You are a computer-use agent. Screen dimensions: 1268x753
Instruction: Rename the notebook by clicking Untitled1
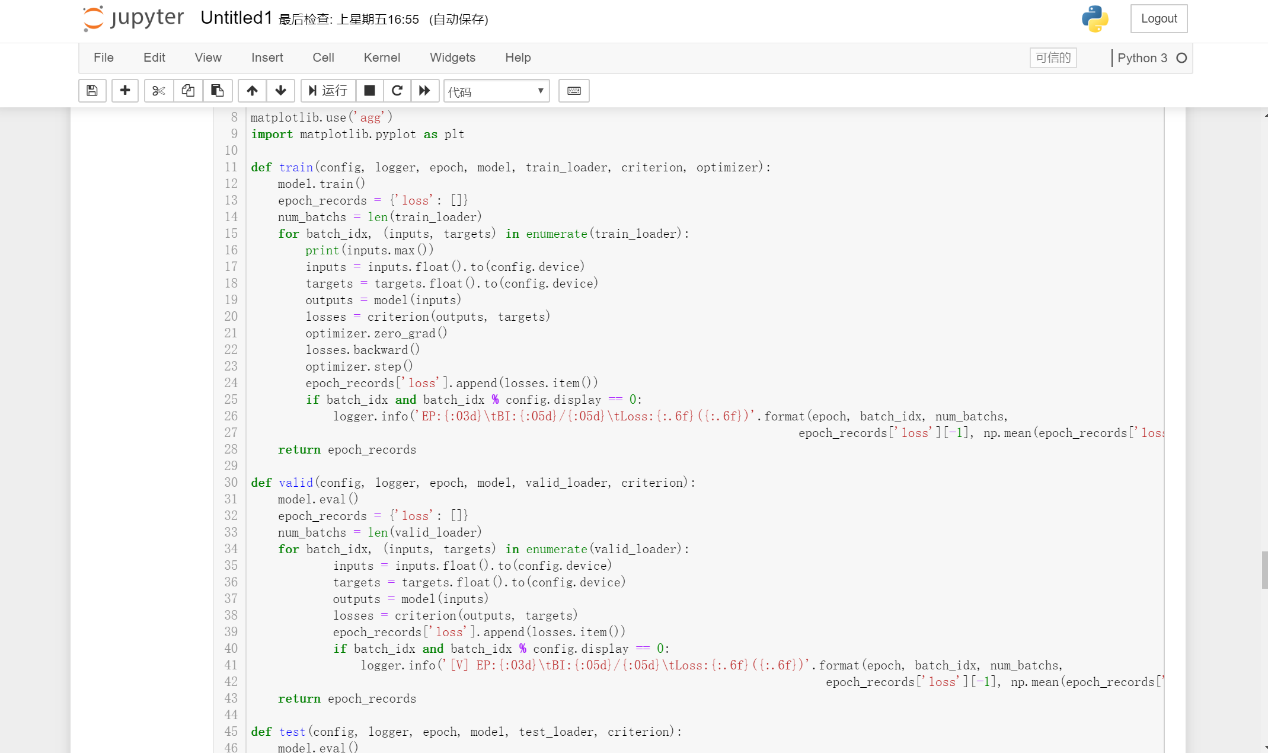[x=236, y=18]
